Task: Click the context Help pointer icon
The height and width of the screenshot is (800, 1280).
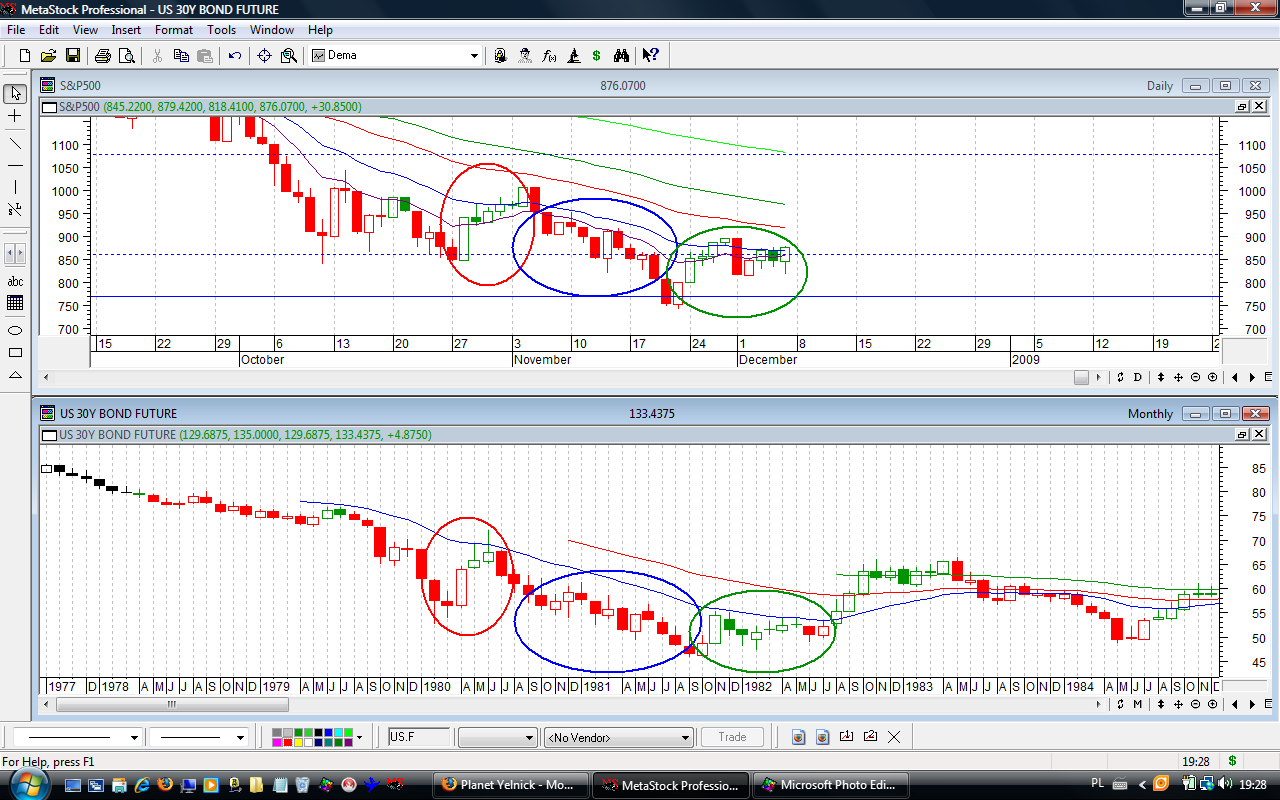Action: tap(650, 56)
